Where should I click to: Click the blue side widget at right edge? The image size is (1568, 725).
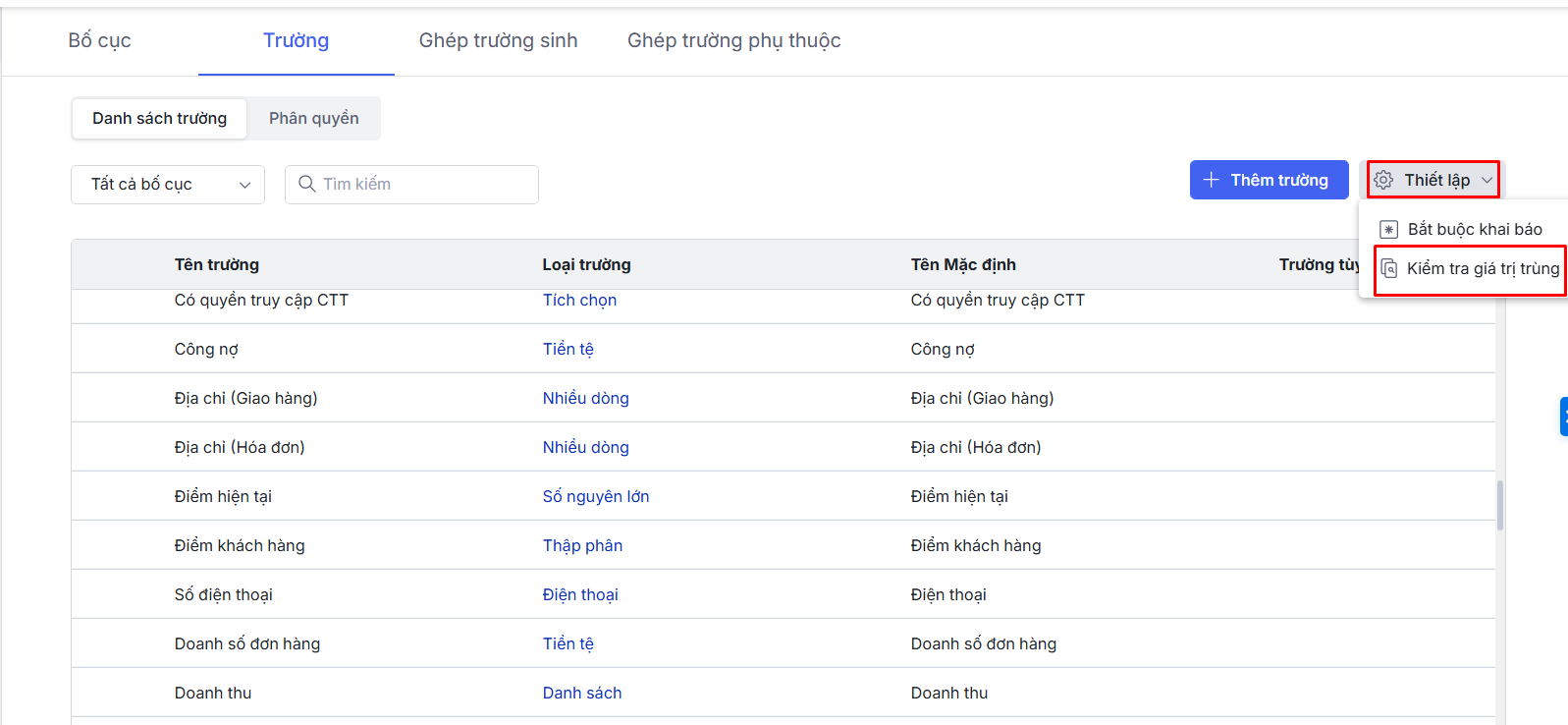tap(1563, 417)
